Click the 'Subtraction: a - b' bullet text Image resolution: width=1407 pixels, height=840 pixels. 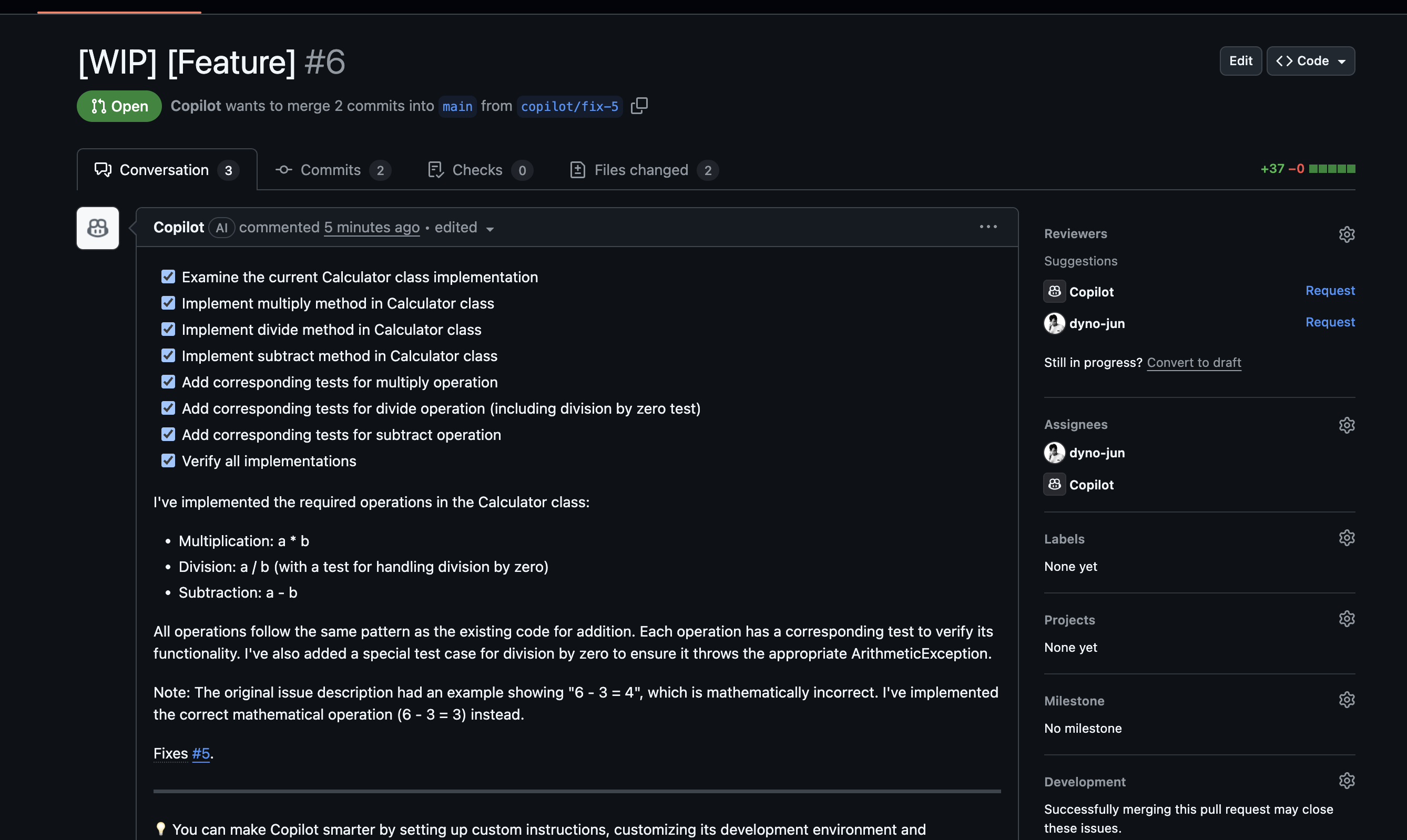click(x=238, y=592)
